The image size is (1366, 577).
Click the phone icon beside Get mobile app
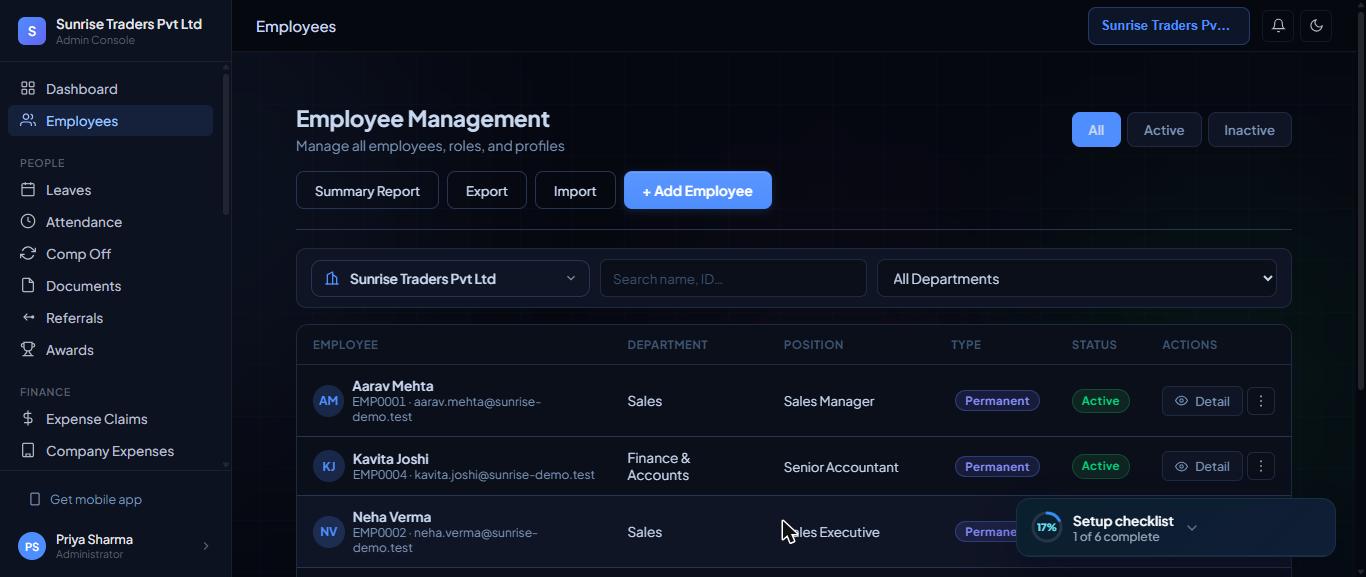click(35, 499)
